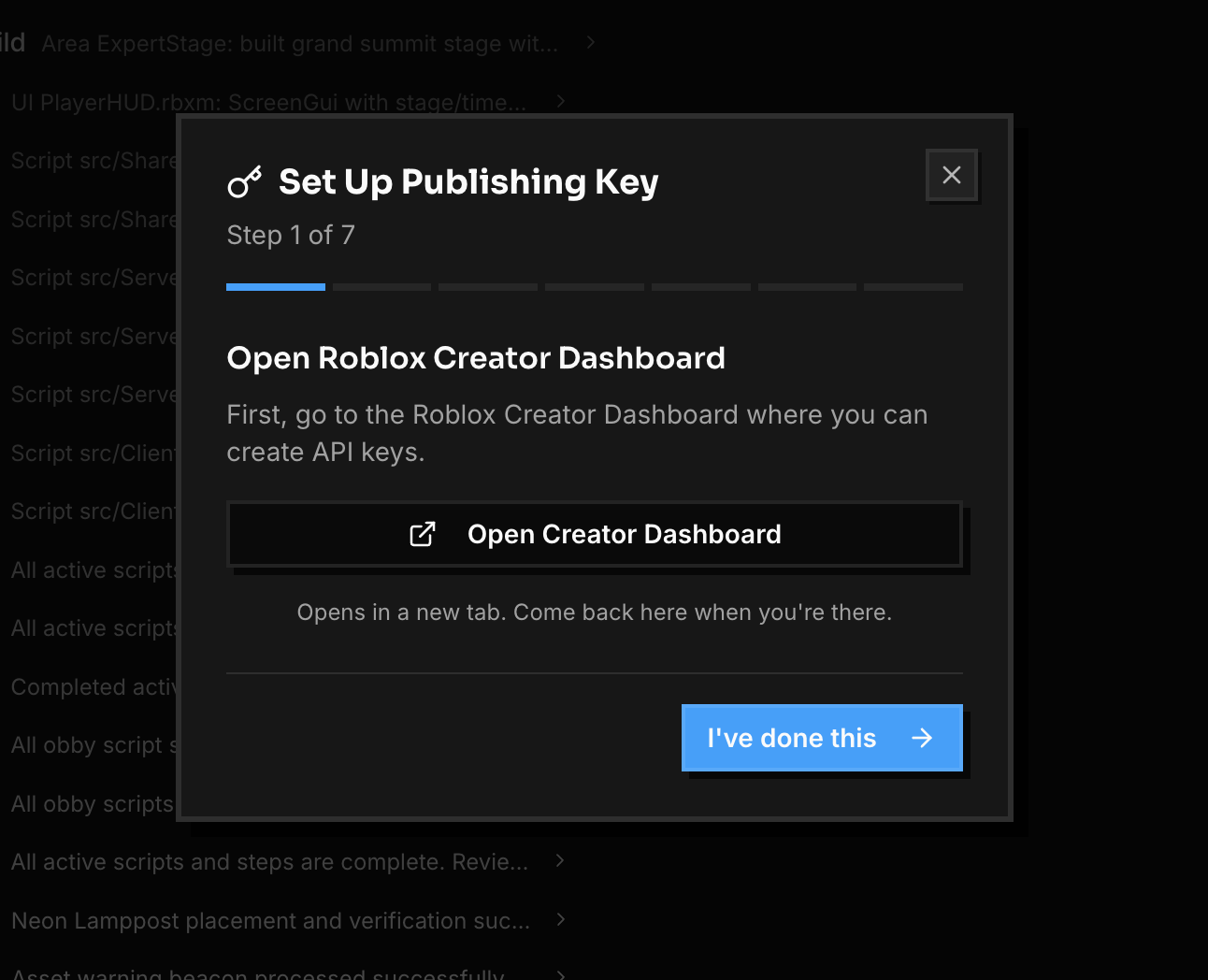1208x980 pixels.
Task: Close the Set Up Publishing Key dialog
Action: pos(952,175)
